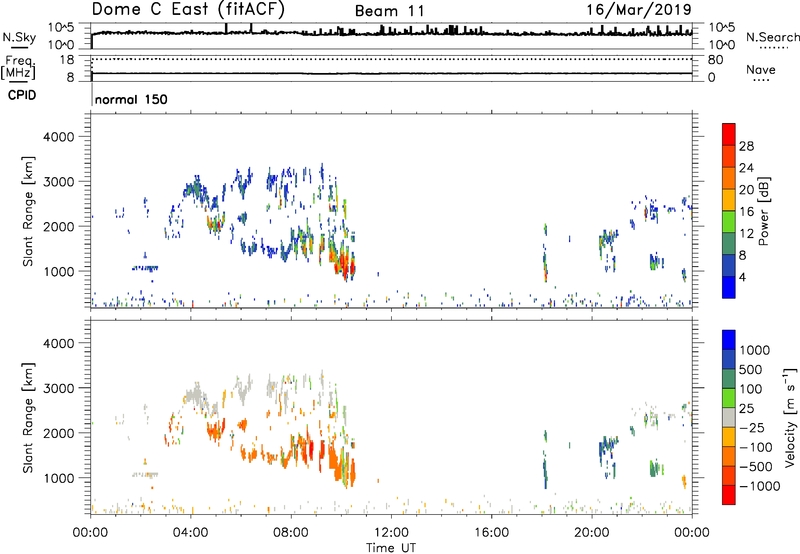800x554 pixels.
Task: Pick the dark blue top segment of the velocity colorbar
Action: coord(729,339)
